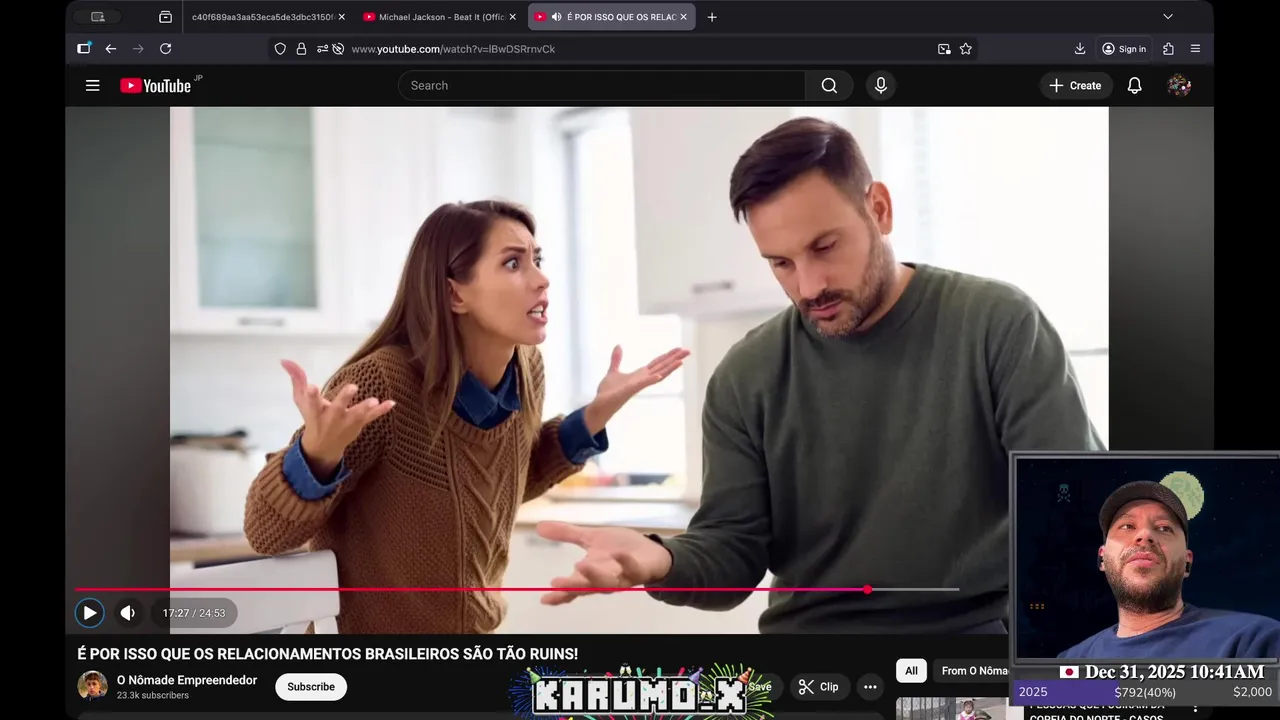Mute the video using the speaker icon
This screenshot has width=1280, height=720.
coord(128,613)
